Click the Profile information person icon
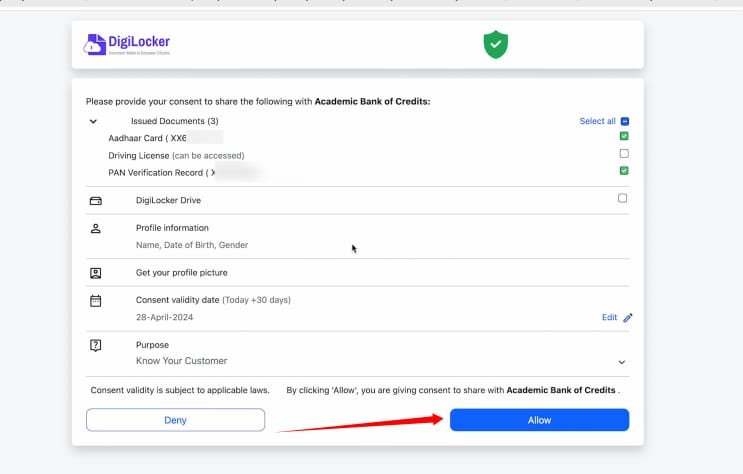 96,229
